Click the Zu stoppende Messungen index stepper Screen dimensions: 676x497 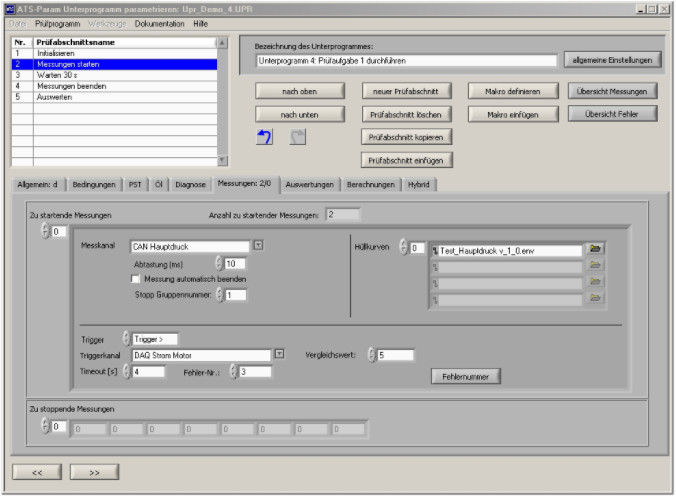point(45,425)
